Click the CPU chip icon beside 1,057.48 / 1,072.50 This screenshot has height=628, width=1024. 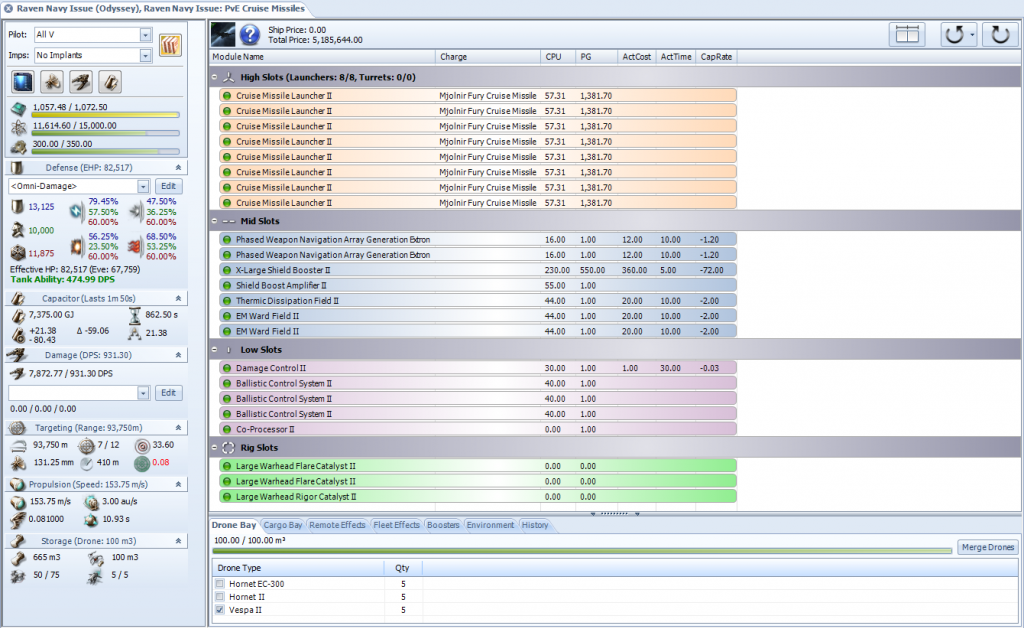18,108
